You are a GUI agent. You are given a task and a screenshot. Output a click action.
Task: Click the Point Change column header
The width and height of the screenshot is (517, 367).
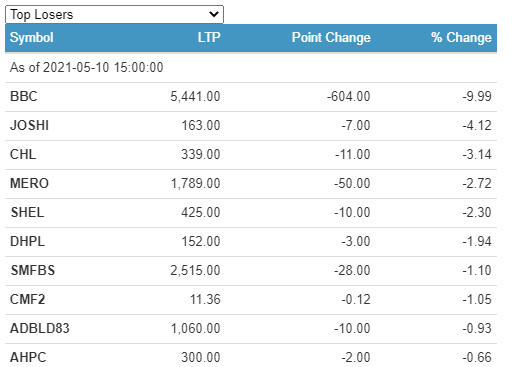coord(331,37)
